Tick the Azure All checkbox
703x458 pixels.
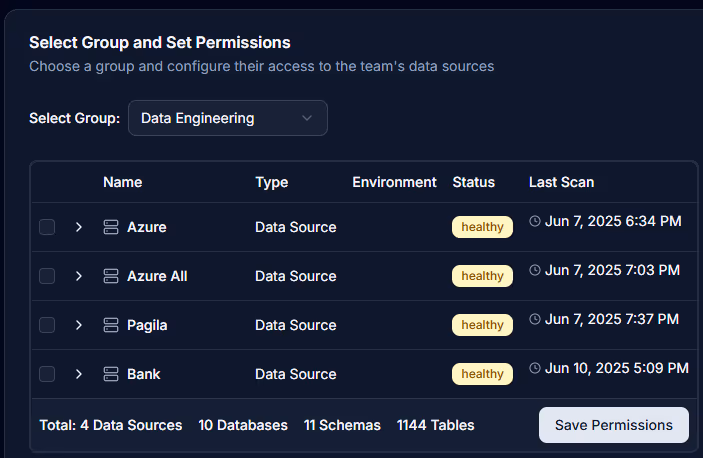pos(47,276)
